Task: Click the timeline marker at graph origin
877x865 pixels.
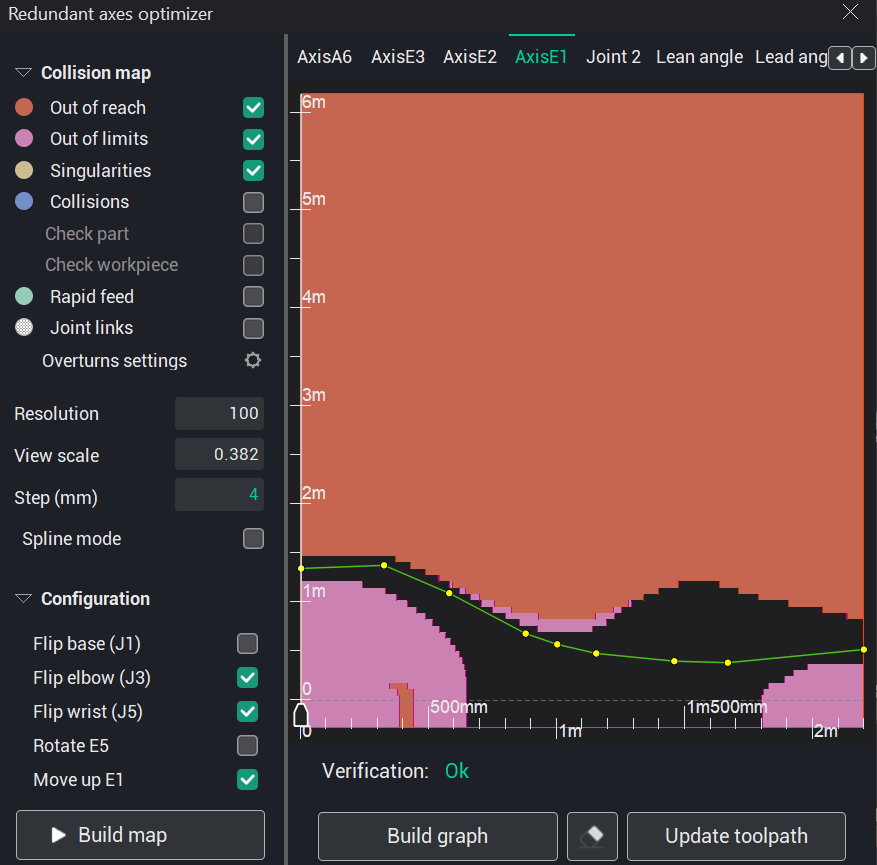Action: [301, 715]
